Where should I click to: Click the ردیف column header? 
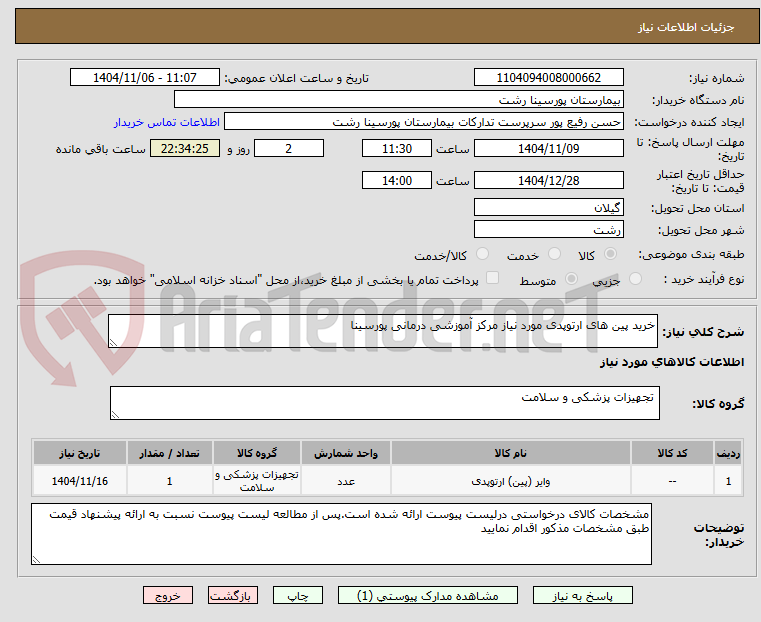(728, 453)
